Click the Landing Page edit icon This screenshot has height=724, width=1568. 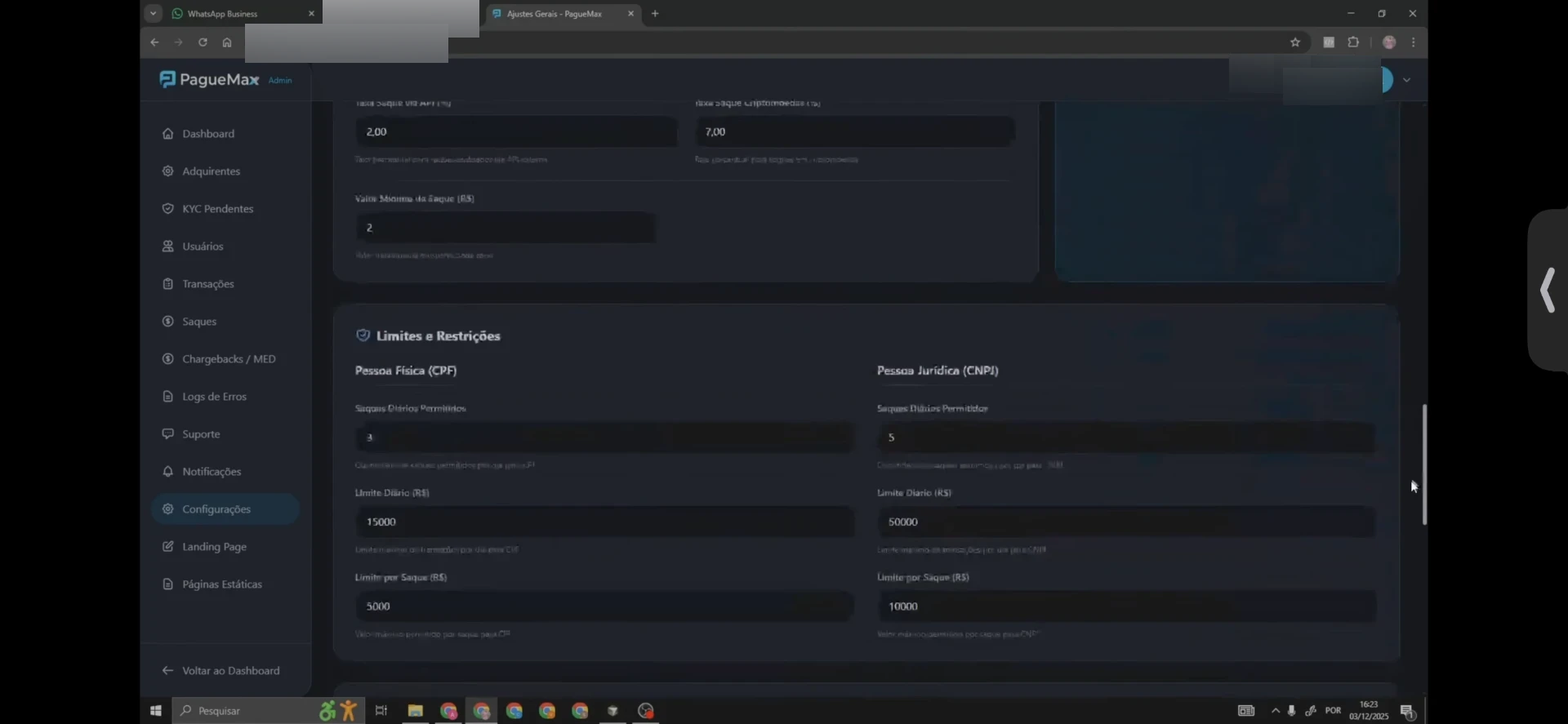click(167, 547)
